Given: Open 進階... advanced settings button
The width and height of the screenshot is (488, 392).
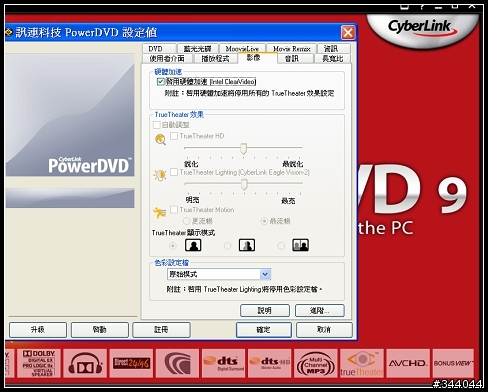Looking at the screenshot, I should [320, 311].
